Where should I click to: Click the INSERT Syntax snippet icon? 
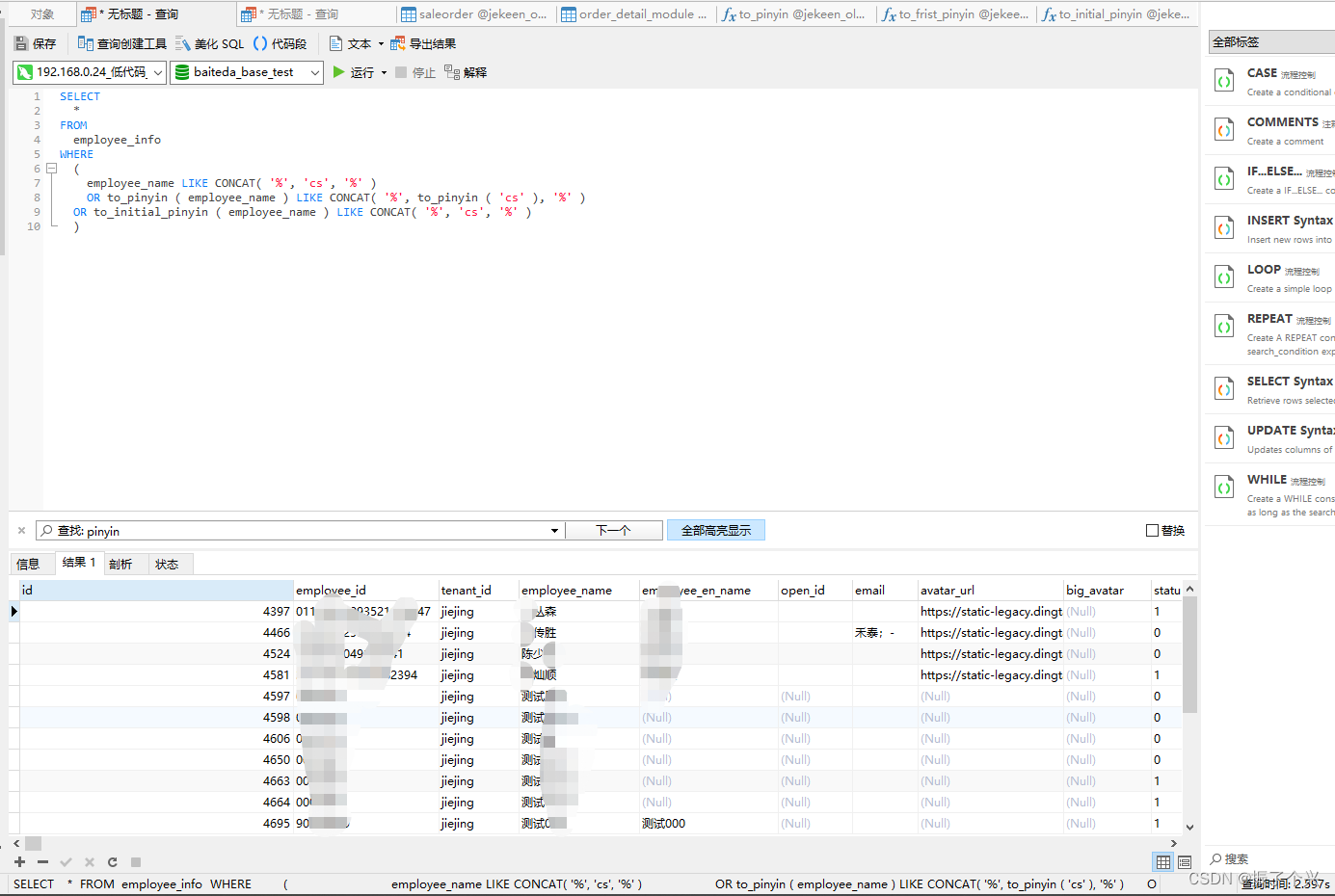pyautogui.click(x=1224, y=228)
